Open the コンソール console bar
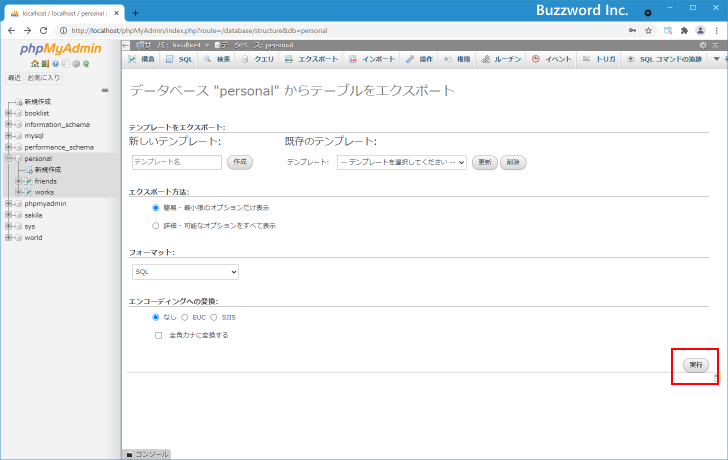 147,454
